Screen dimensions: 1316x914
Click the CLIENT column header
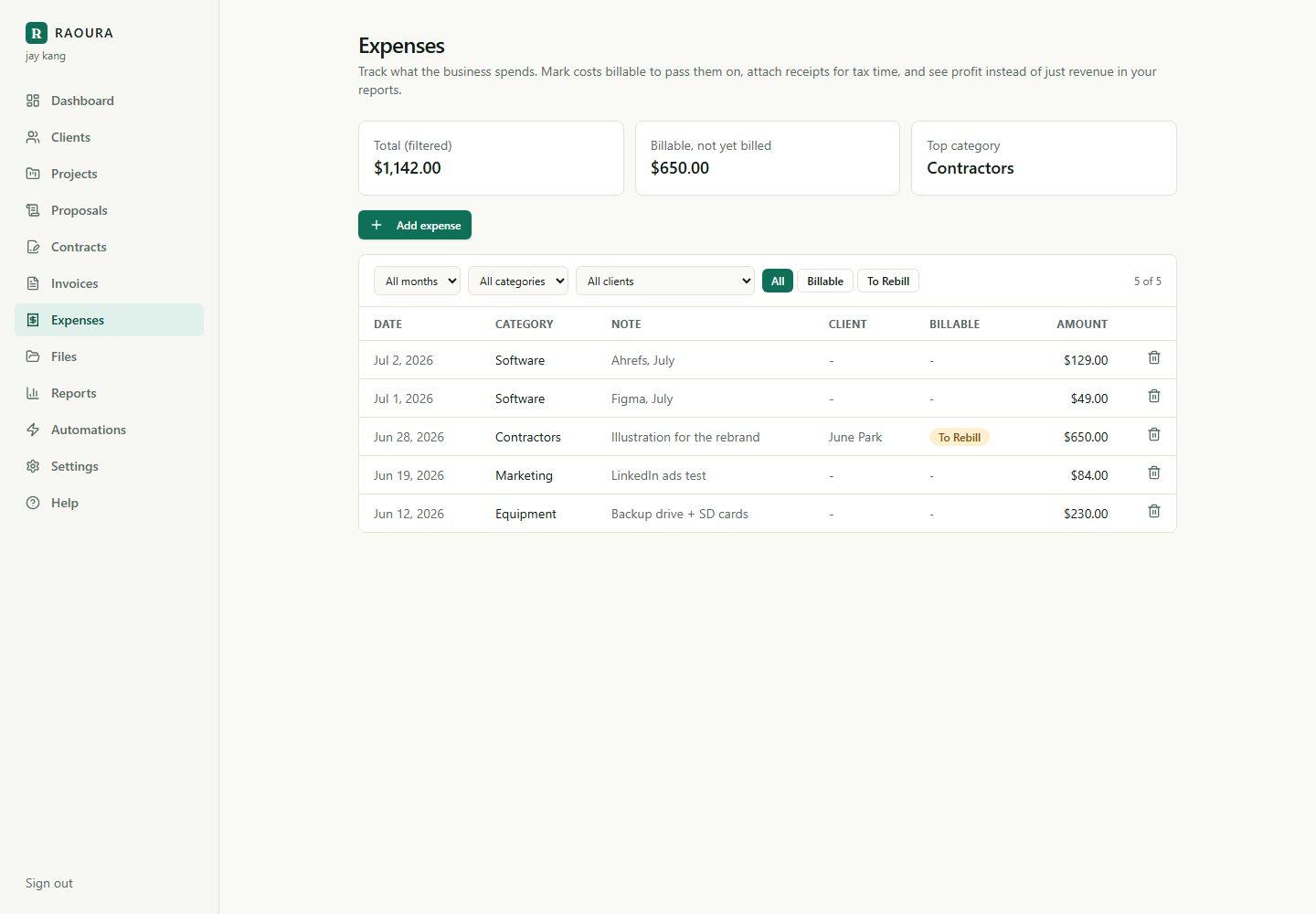848,324
